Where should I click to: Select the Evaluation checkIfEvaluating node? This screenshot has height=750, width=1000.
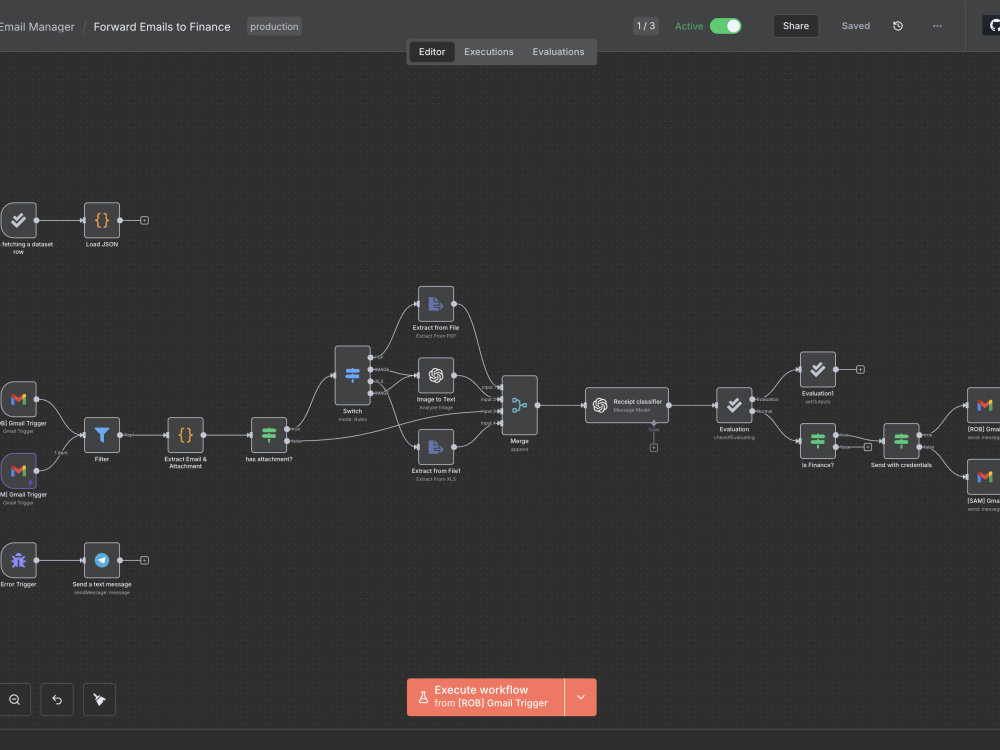click(734, 405)
